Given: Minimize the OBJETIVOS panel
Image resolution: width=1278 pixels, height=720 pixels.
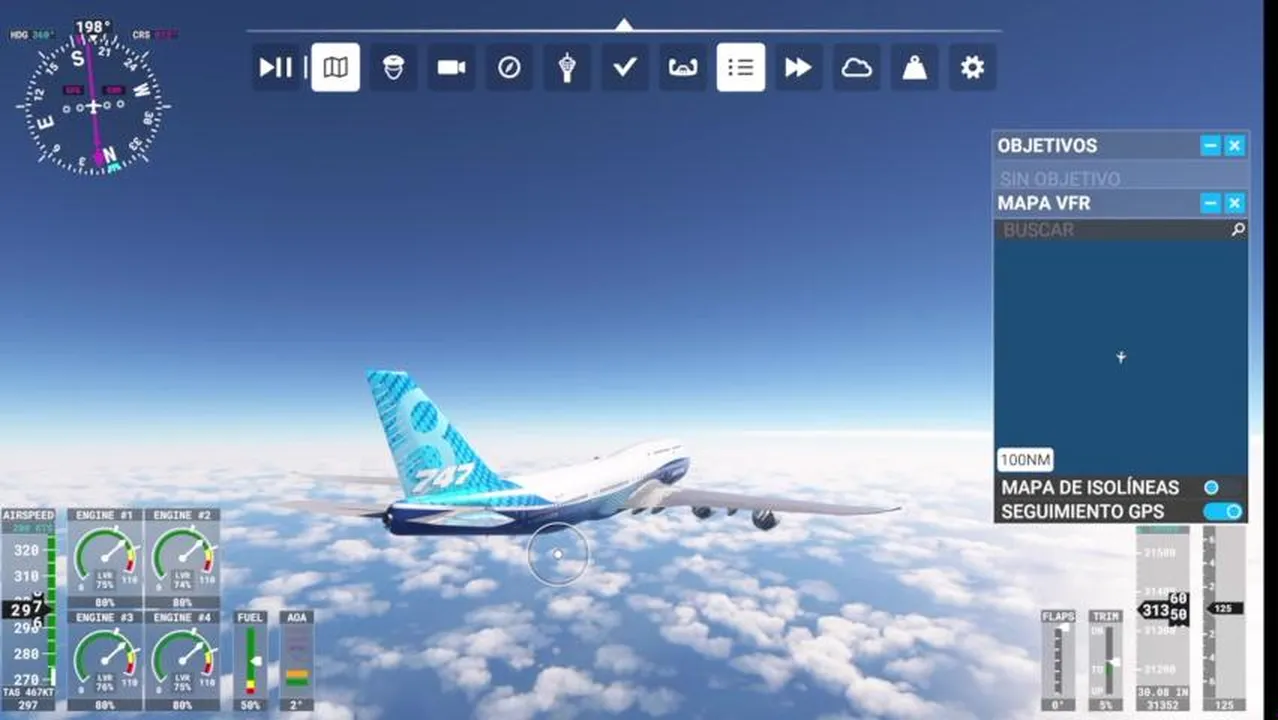Looking at the screenshot, I should coord(1210,146).
